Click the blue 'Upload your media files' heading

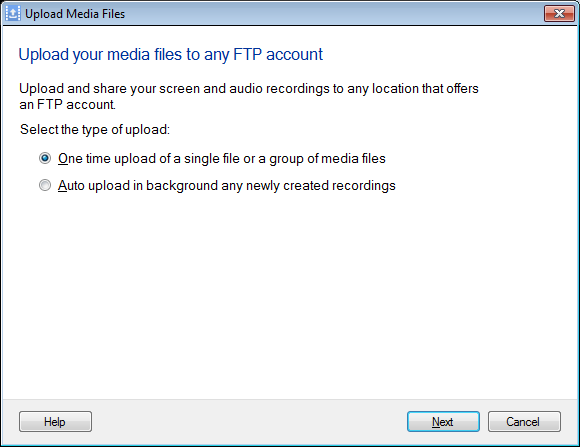pos(171,55)
